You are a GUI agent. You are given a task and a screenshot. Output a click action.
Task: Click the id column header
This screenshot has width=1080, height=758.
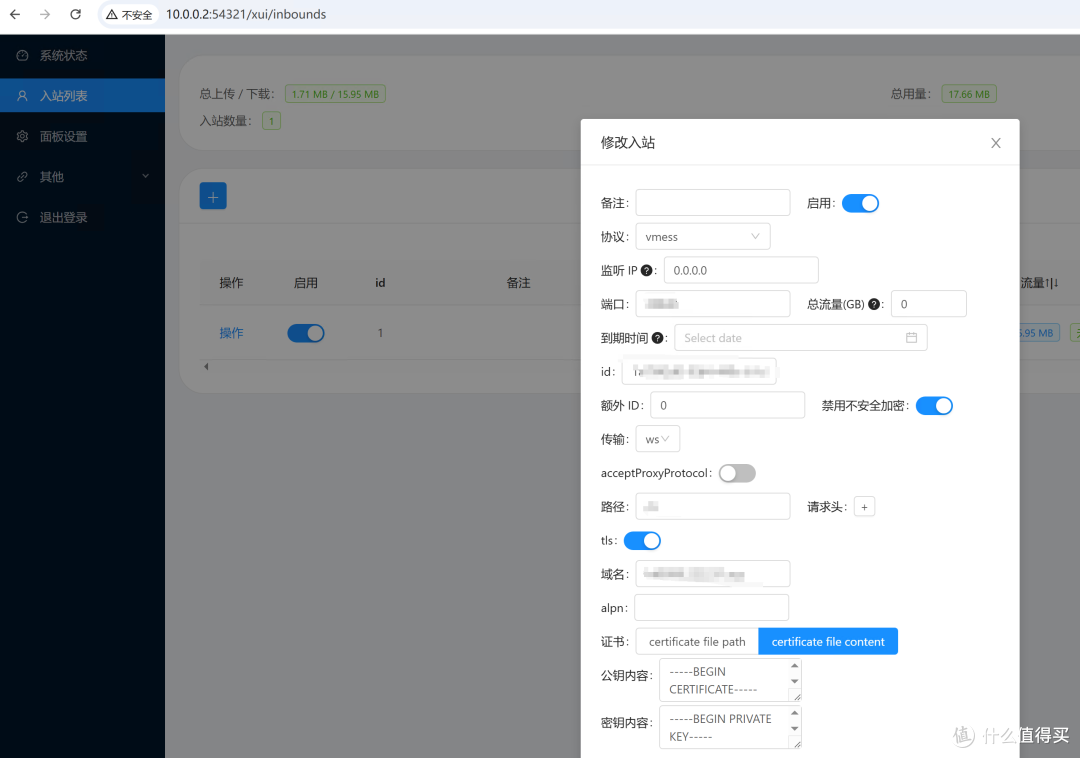380,283
